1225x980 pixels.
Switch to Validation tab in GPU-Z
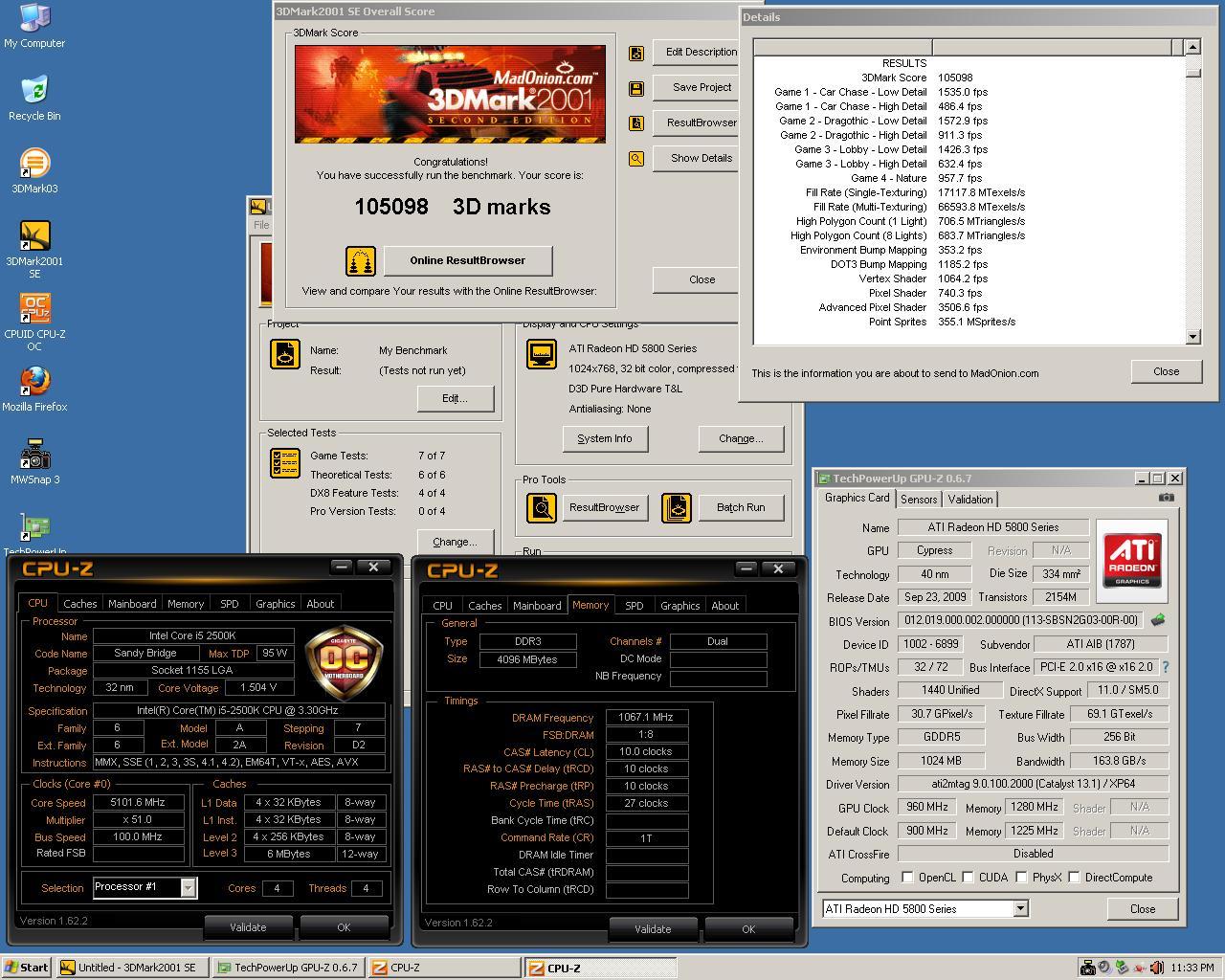[x=970, y=500]
